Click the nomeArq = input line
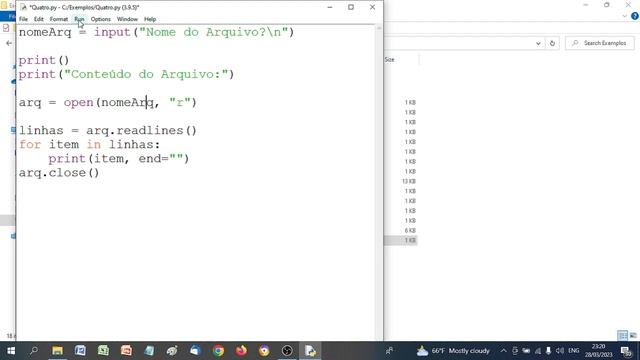Image resolution: width=640 pixels, height=360 pixels. 156,32
